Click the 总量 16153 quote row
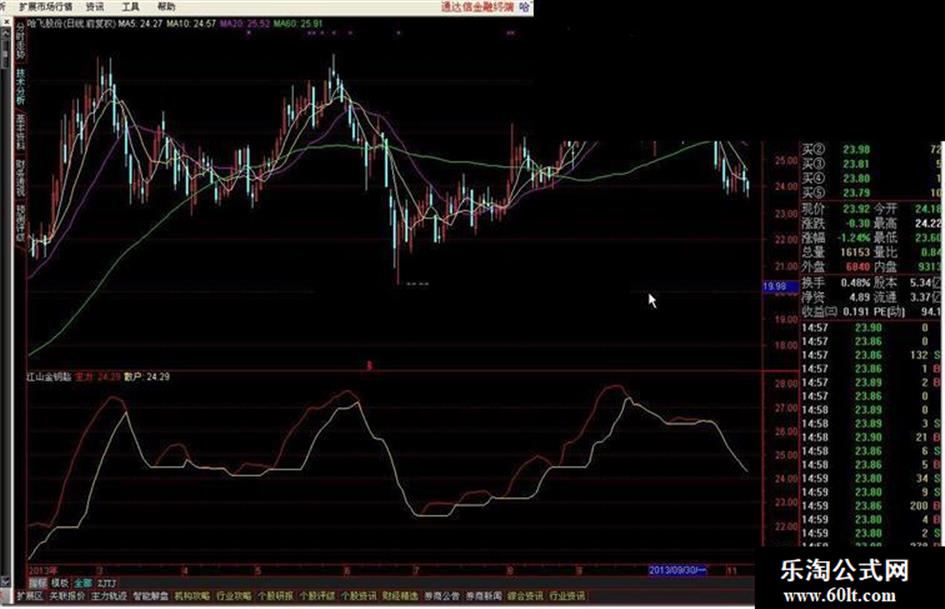 [x=837, y=252]
